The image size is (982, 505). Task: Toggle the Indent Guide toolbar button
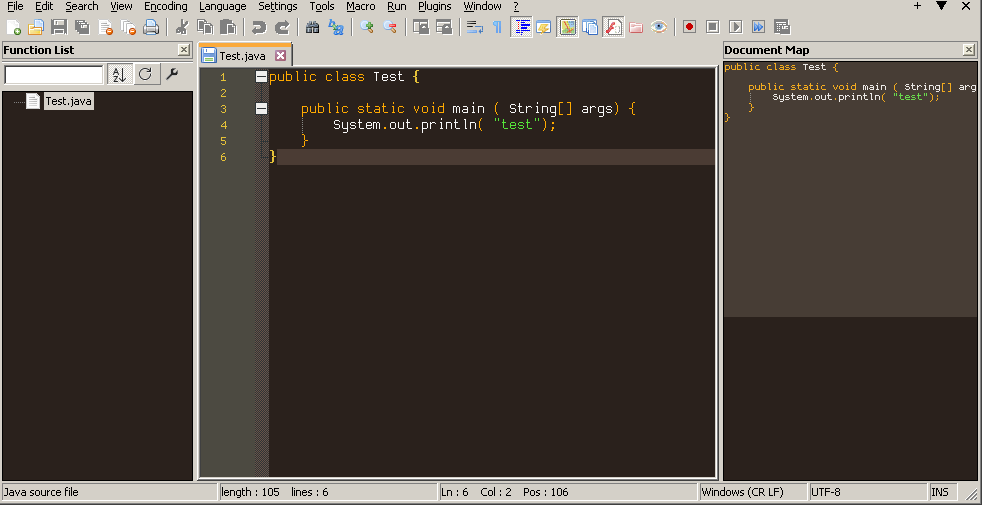point(521,27)
